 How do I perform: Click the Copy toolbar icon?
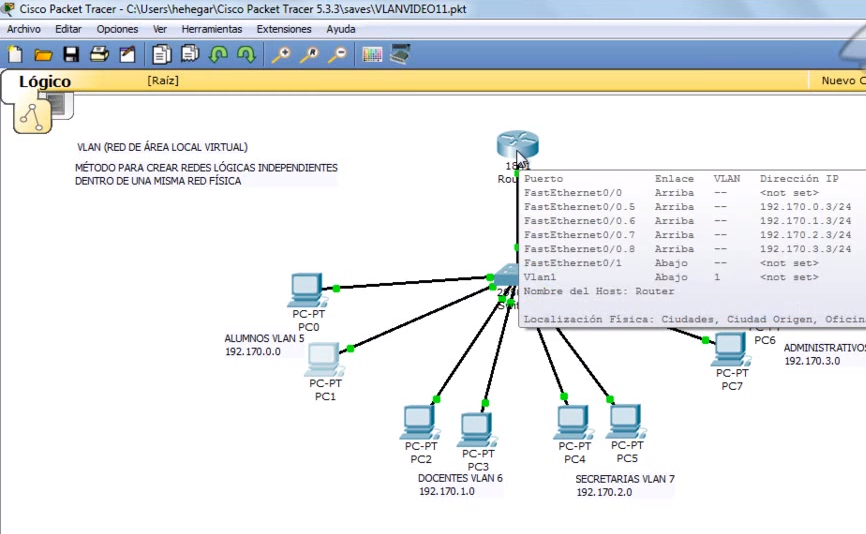162,54
